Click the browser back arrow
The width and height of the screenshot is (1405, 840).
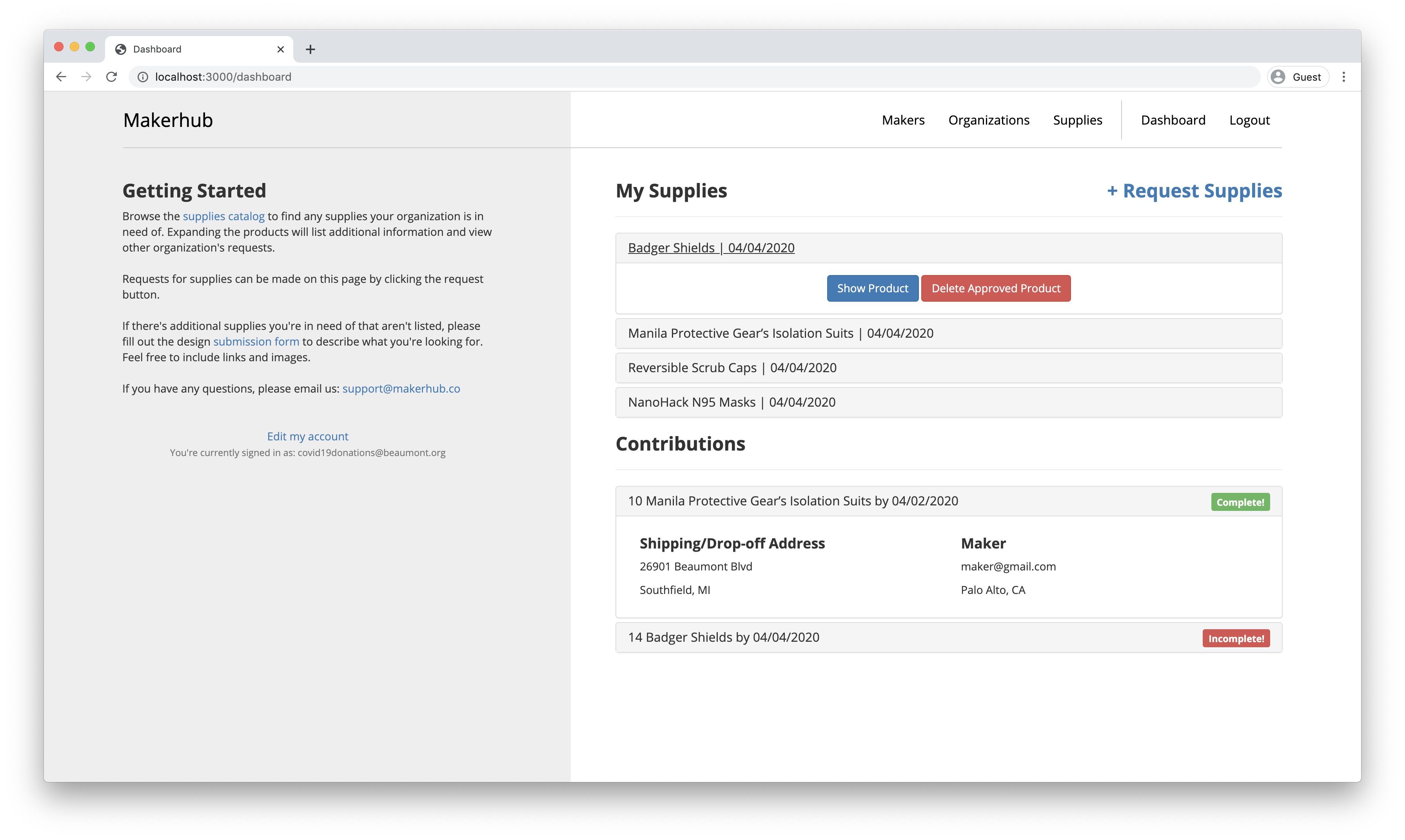(x=61, y=77)
